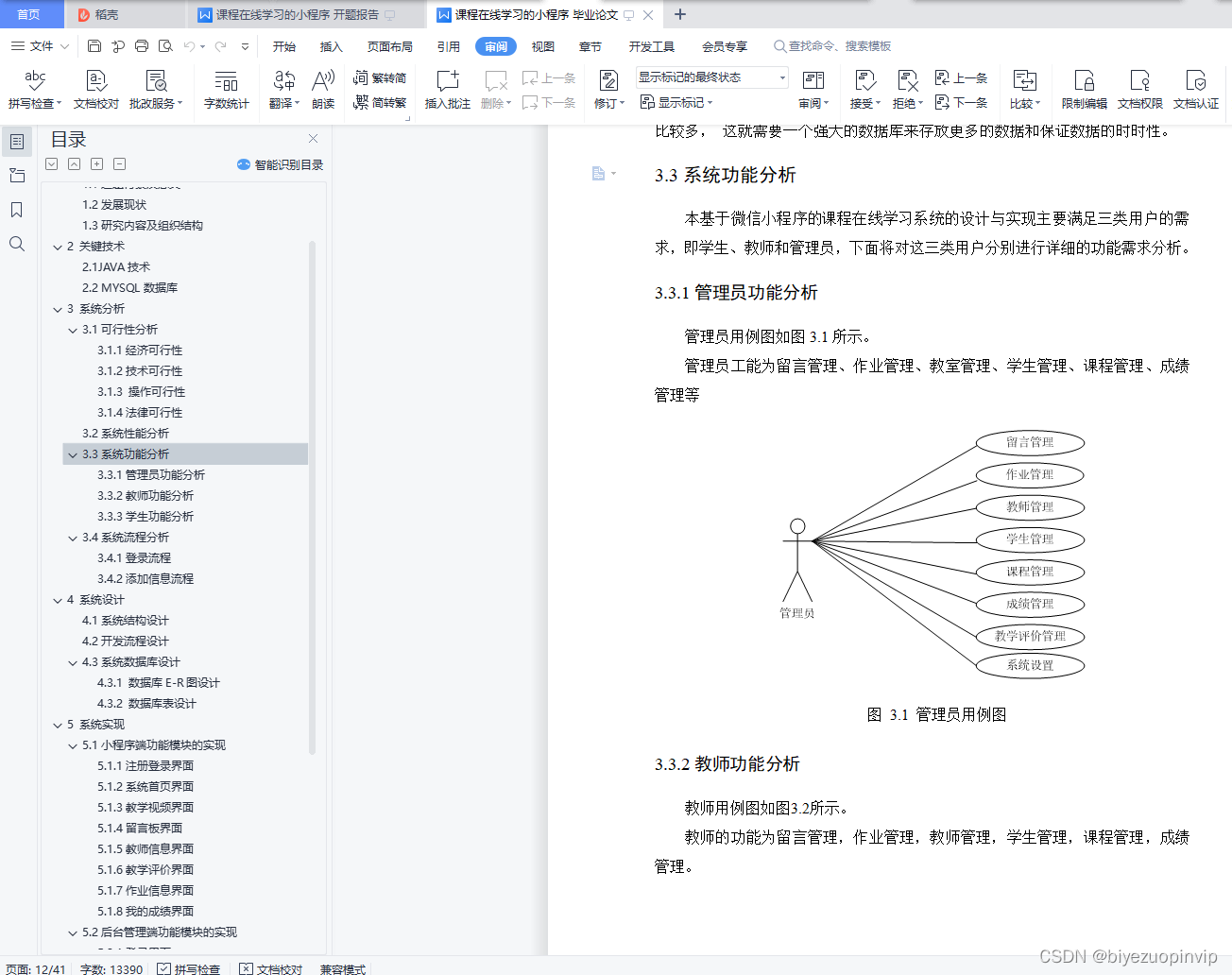Open 文档权限 document permissions

tap(1139, 90)
